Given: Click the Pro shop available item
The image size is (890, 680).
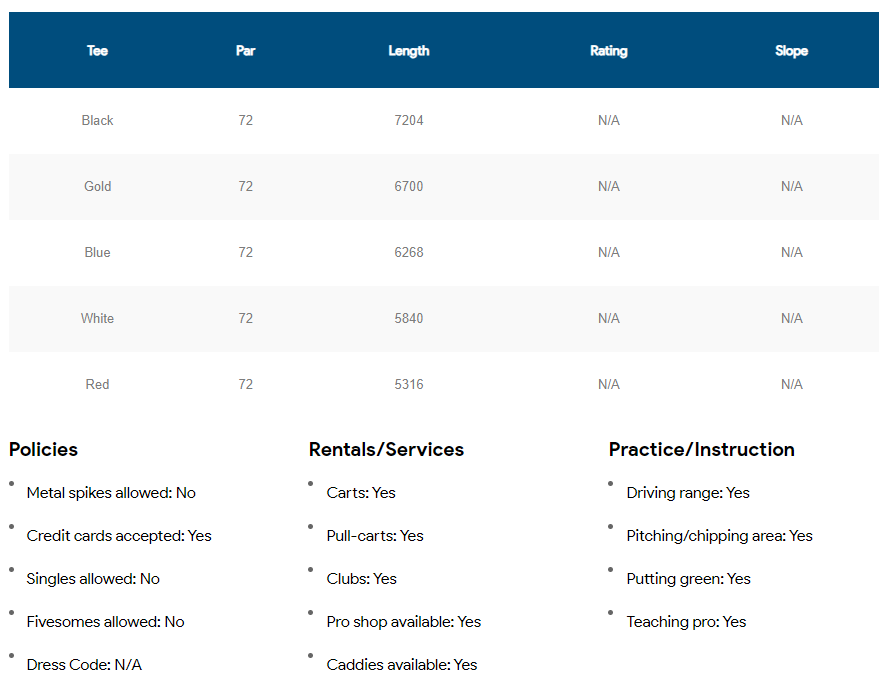Looking at the screenshot, I should (x=403, y=622).
